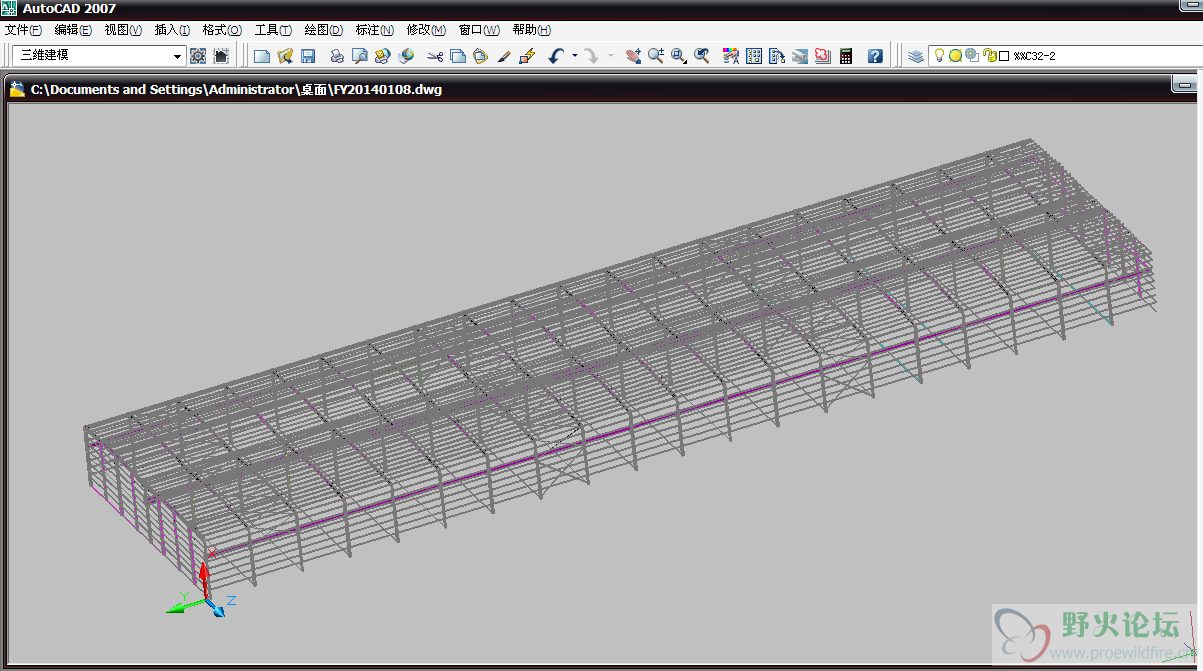Screen dimensions: 1203x671
Task: Open the 视图(V) menu
Action: (123, 30)
